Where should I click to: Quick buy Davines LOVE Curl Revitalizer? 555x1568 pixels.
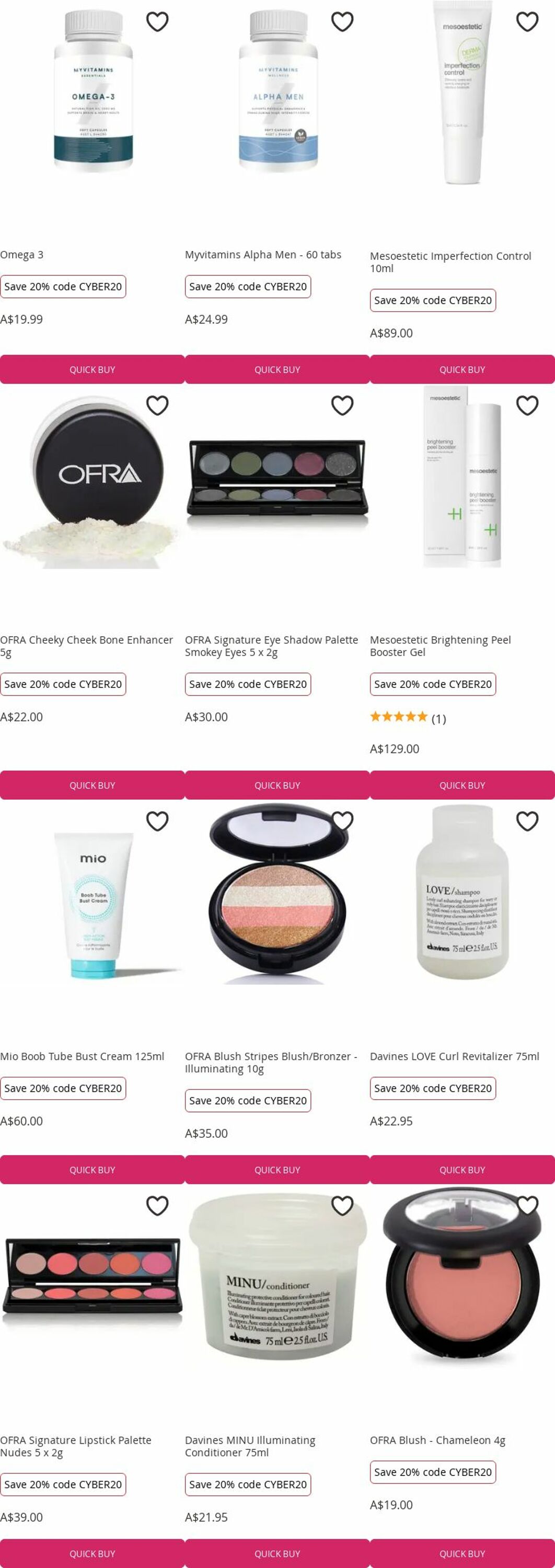point(462,1169)
